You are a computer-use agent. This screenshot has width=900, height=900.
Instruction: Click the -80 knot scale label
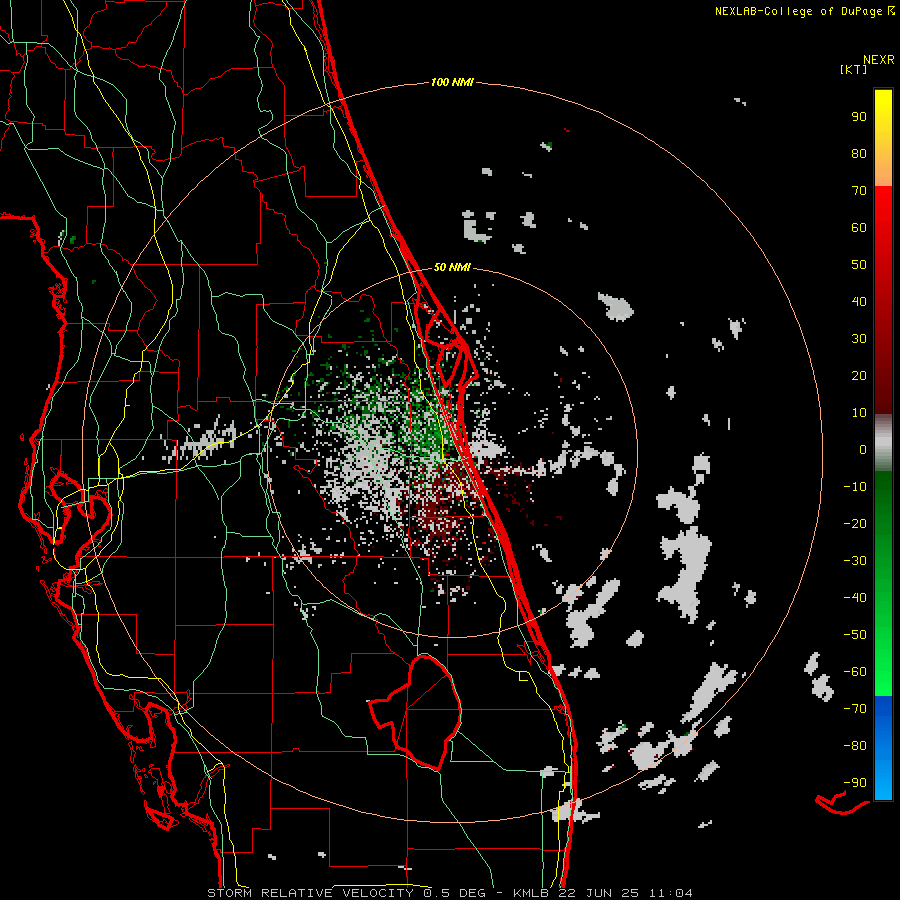(x=855, y=746)
